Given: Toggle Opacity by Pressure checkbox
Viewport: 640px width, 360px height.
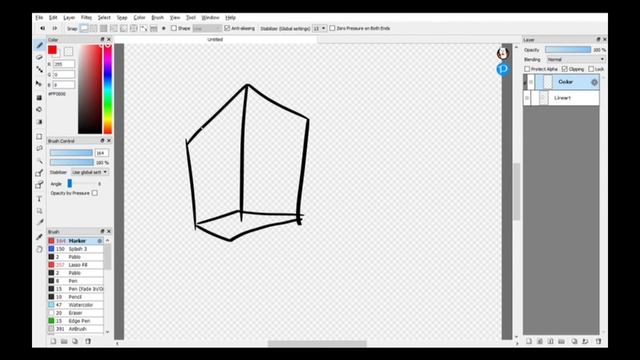Looking at the screenshot, I should [x=95, y=193].
